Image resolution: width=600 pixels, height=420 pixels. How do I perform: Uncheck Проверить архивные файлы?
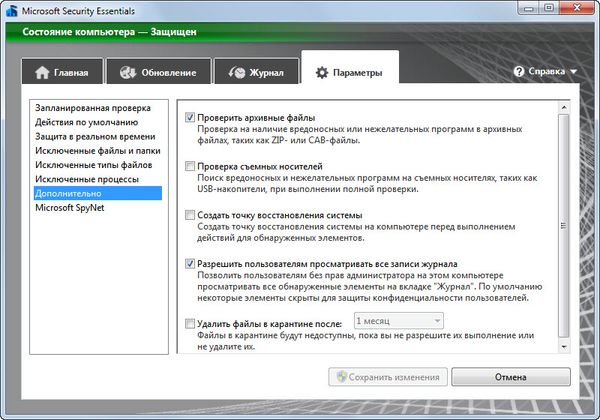pos(190,117)
